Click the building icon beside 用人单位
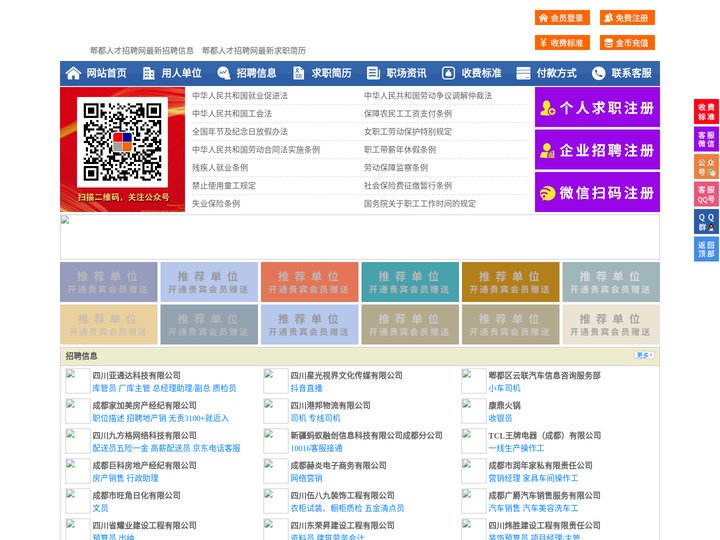The image size is (720, 540). click(x=148, y=73)
